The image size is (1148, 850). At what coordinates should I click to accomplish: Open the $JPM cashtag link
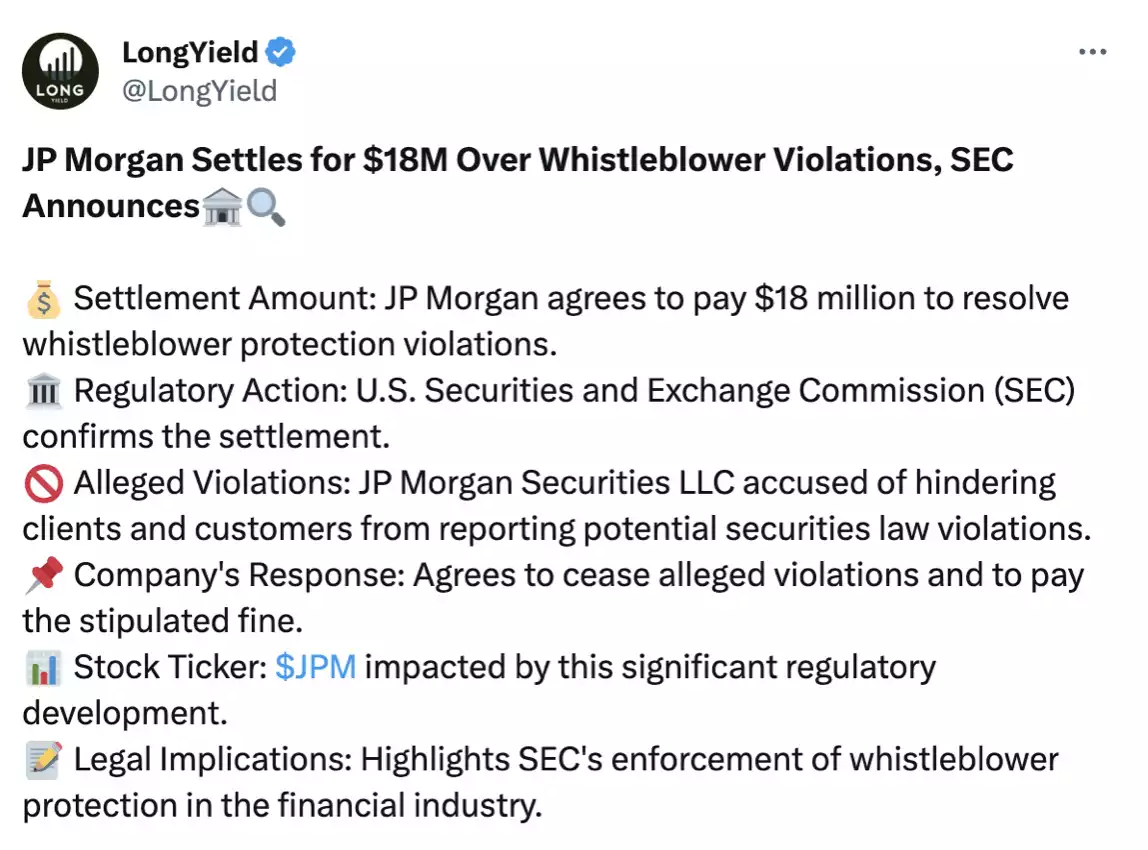[x=315, y=667]
